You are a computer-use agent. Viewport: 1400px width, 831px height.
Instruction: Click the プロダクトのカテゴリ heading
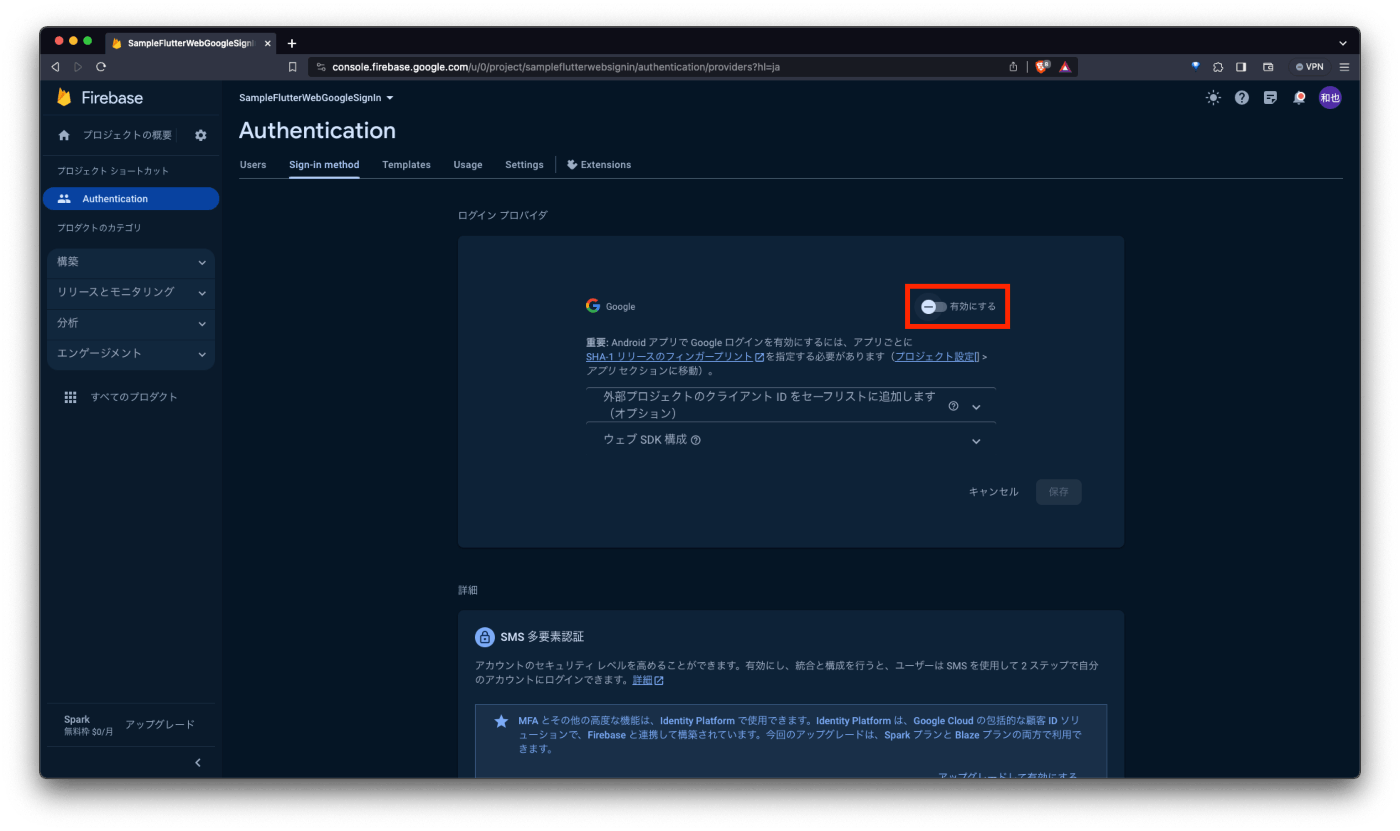tap(99, 228)
